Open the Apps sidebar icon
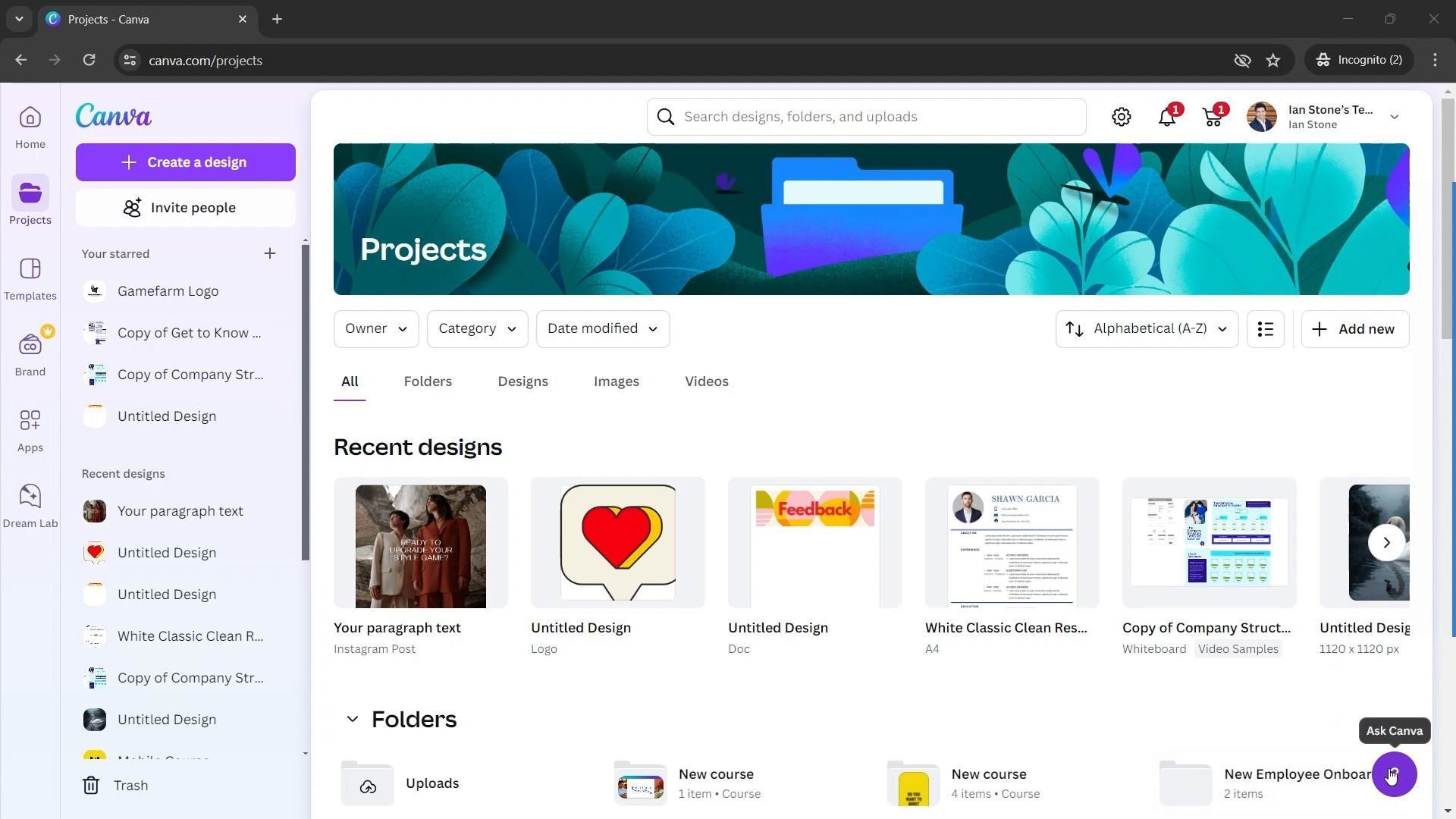 (x=30, y=430)
